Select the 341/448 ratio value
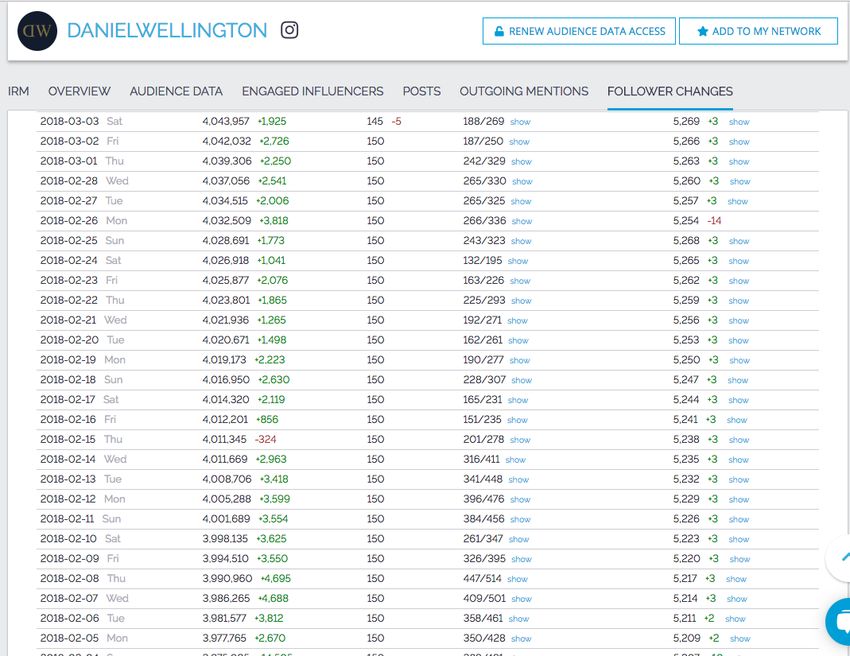This screenshot has height=656, width=850. click(x=483, y=479)
